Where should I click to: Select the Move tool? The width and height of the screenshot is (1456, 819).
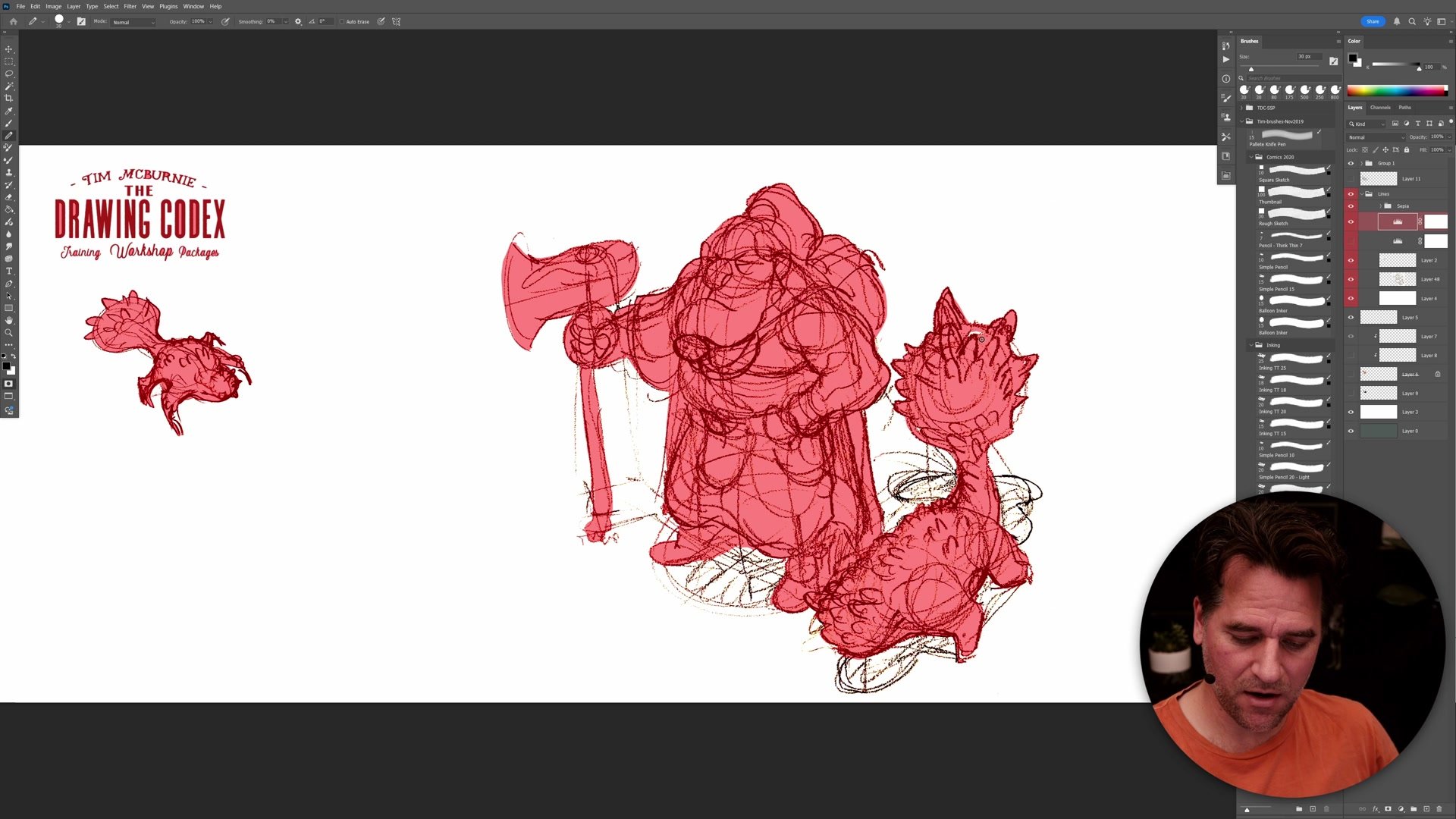[x=9, y=49]
